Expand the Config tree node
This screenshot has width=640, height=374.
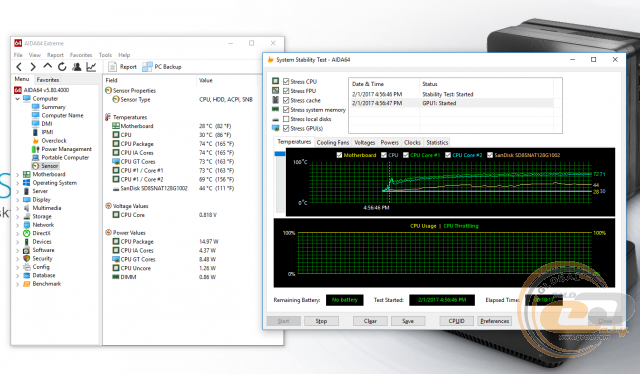18,267
